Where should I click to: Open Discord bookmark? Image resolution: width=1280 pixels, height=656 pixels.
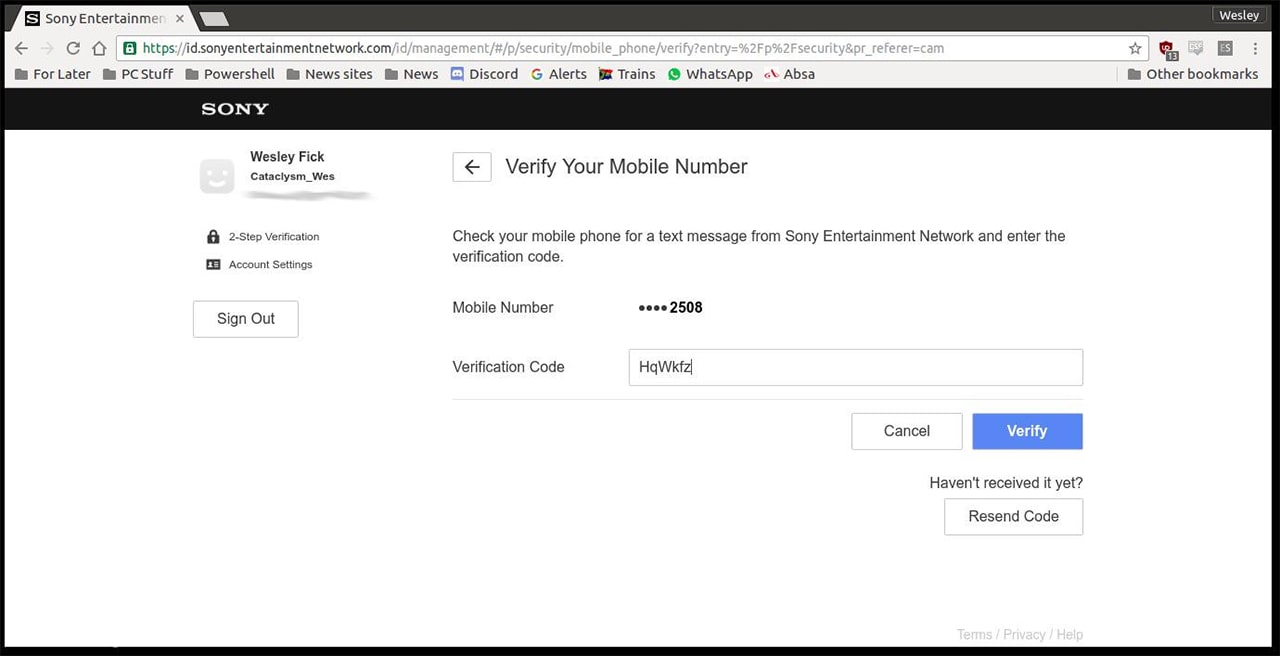click(x=484, y=74)
